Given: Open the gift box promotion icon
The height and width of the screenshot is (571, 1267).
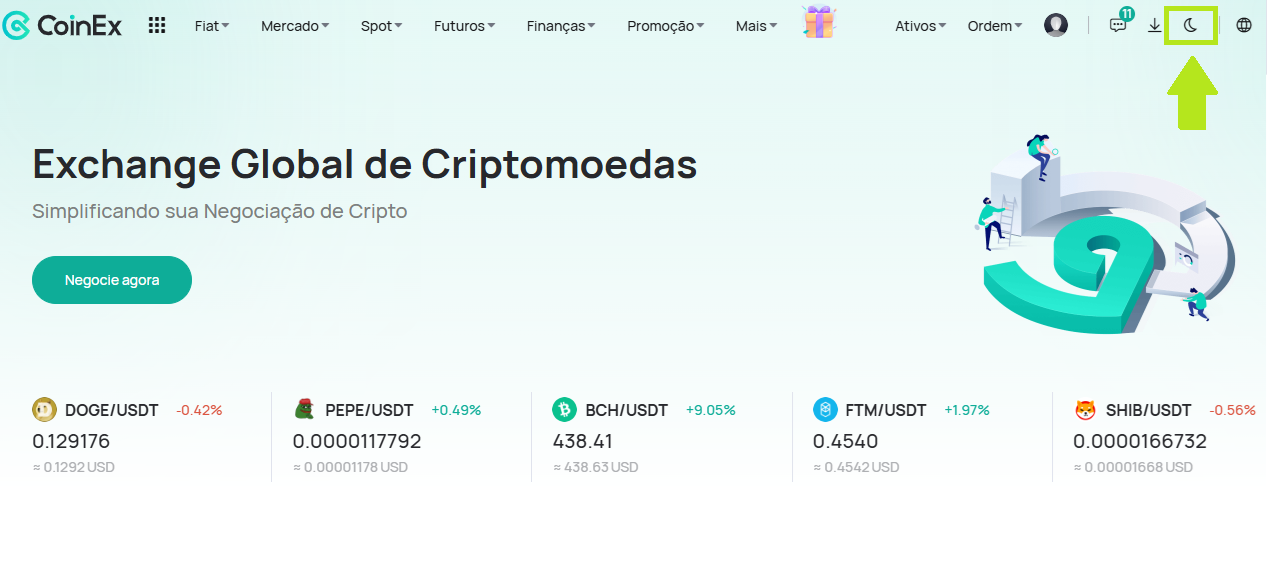Looking at the screenshot, I should (x=819, y=22).
